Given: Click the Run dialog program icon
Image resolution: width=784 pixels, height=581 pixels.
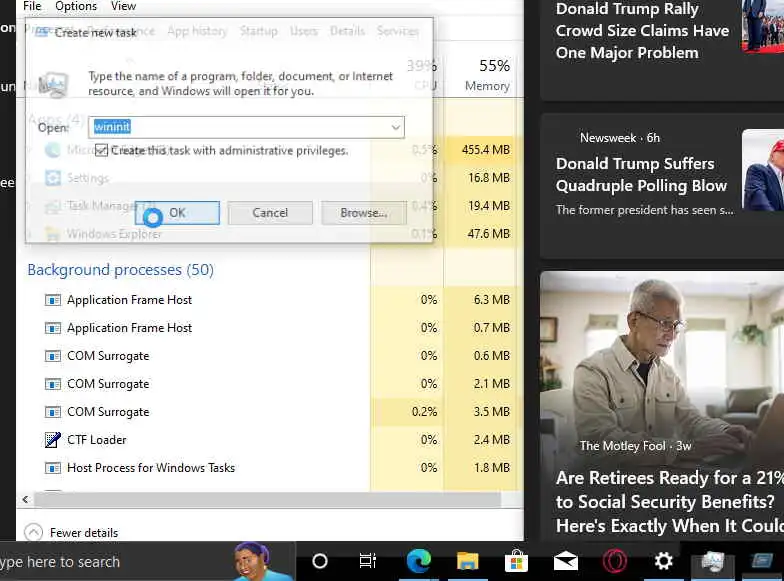Looking at the screenshot, I should pos(53,84).
